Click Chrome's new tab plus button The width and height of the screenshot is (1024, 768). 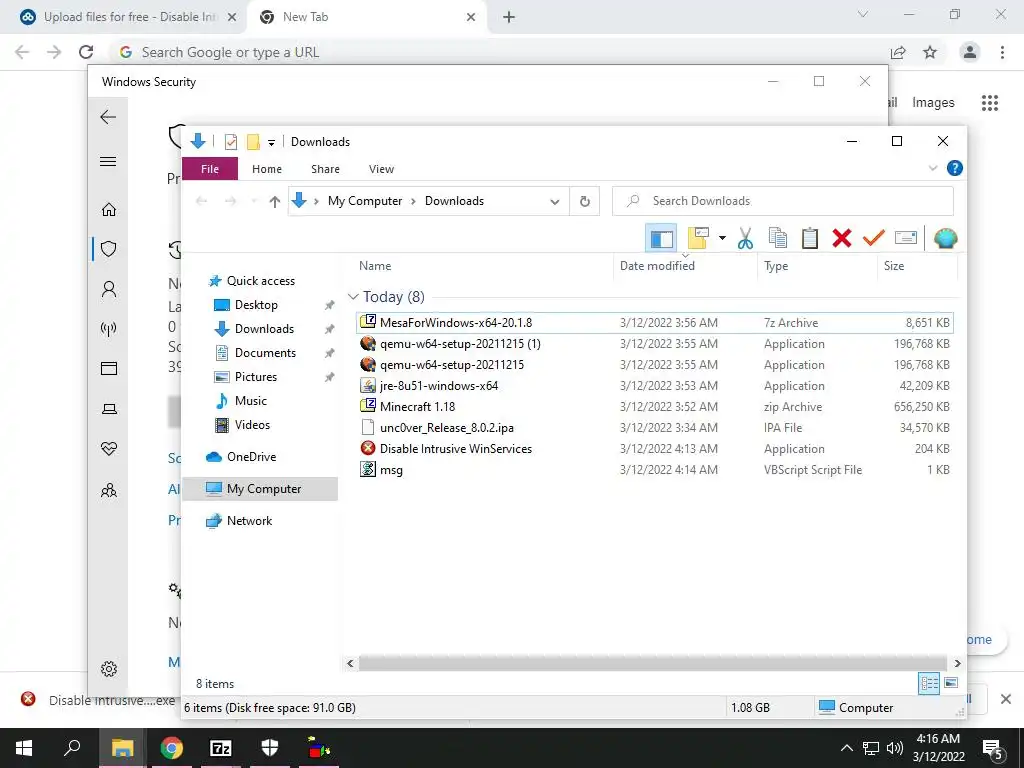point(509,18)
